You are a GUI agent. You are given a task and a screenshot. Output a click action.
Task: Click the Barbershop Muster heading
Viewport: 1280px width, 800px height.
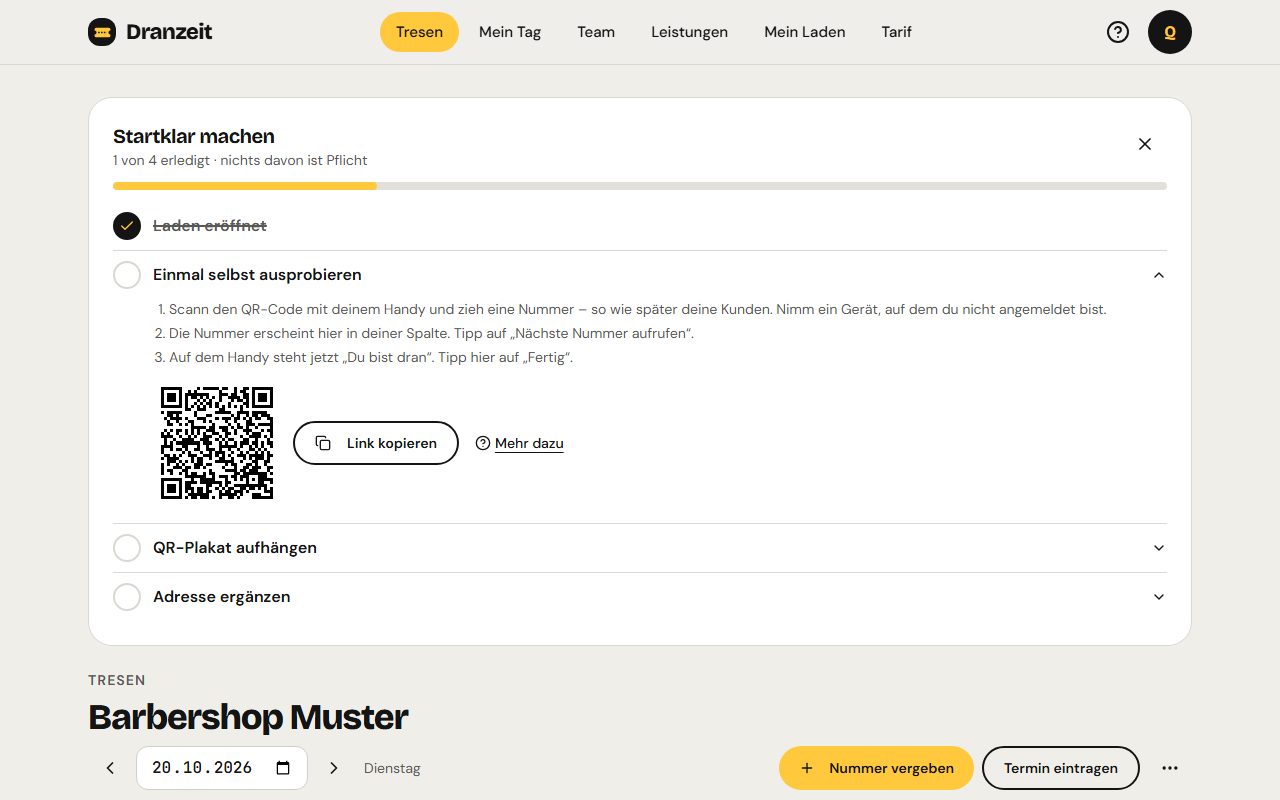[248, 717]
